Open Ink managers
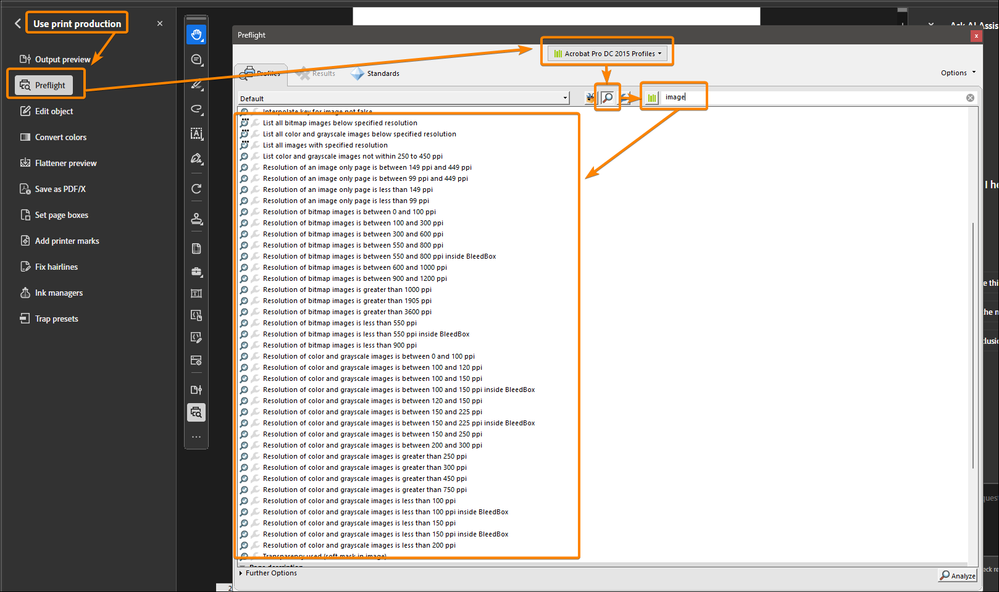999x592 pixels. click(52, 293)
